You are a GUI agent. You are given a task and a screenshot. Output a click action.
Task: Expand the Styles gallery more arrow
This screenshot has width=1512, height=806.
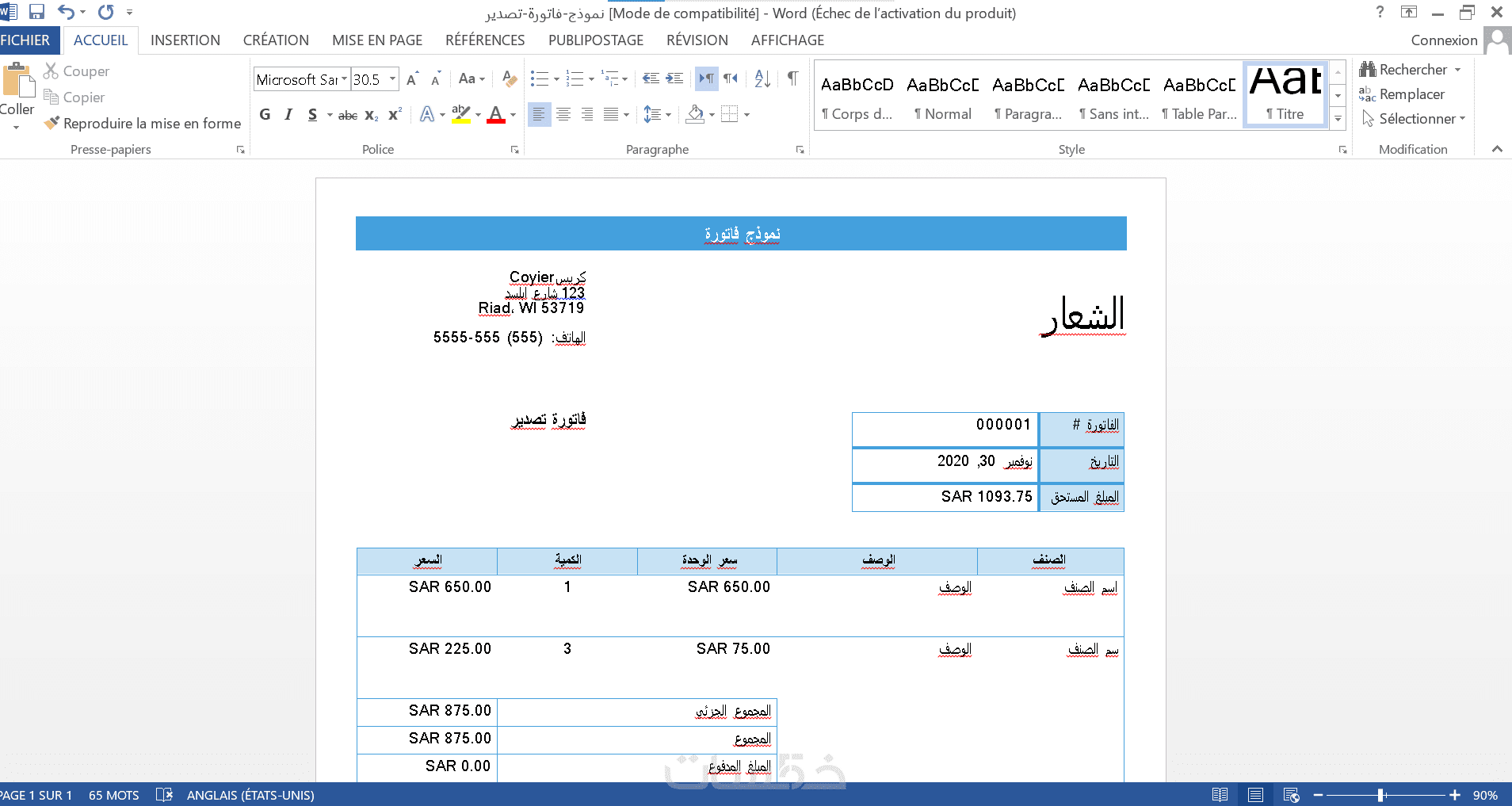tap(1338, 119)
